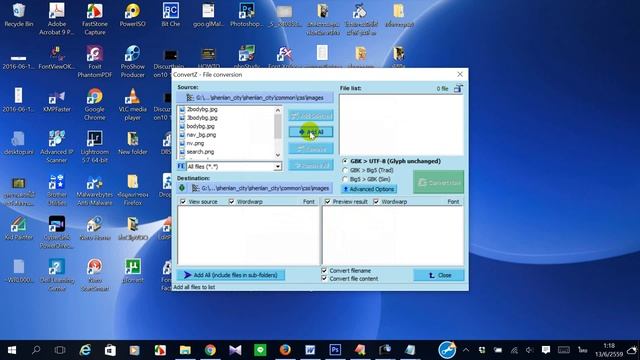640x360 pixels.
Task: Click the green Convert button
Action: coord(438,182)
